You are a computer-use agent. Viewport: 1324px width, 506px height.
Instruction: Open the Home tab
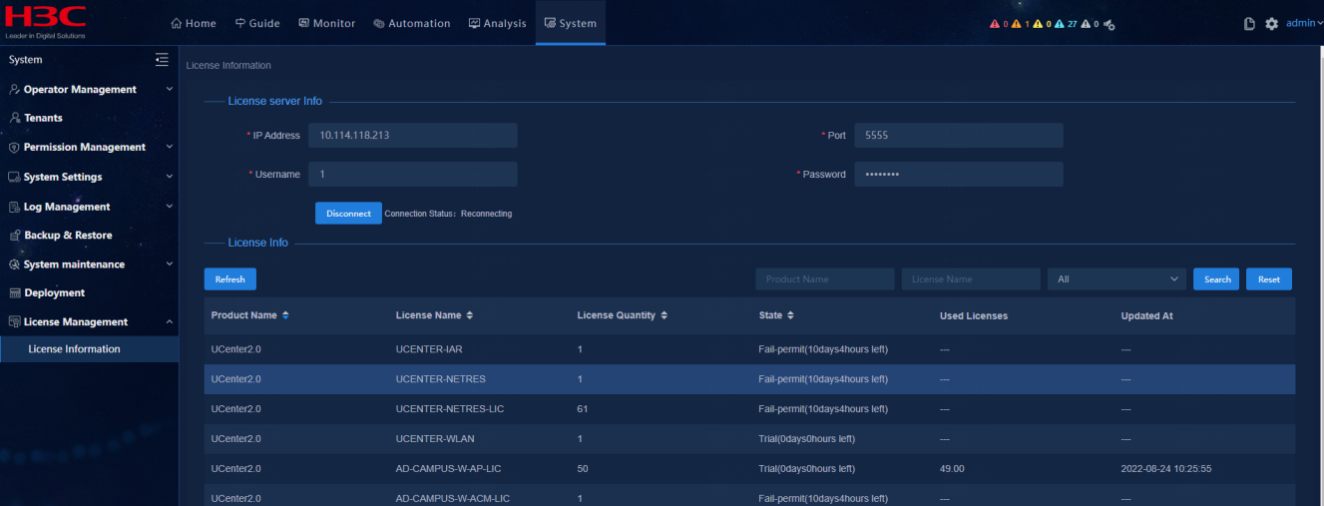tap(193, 23)
